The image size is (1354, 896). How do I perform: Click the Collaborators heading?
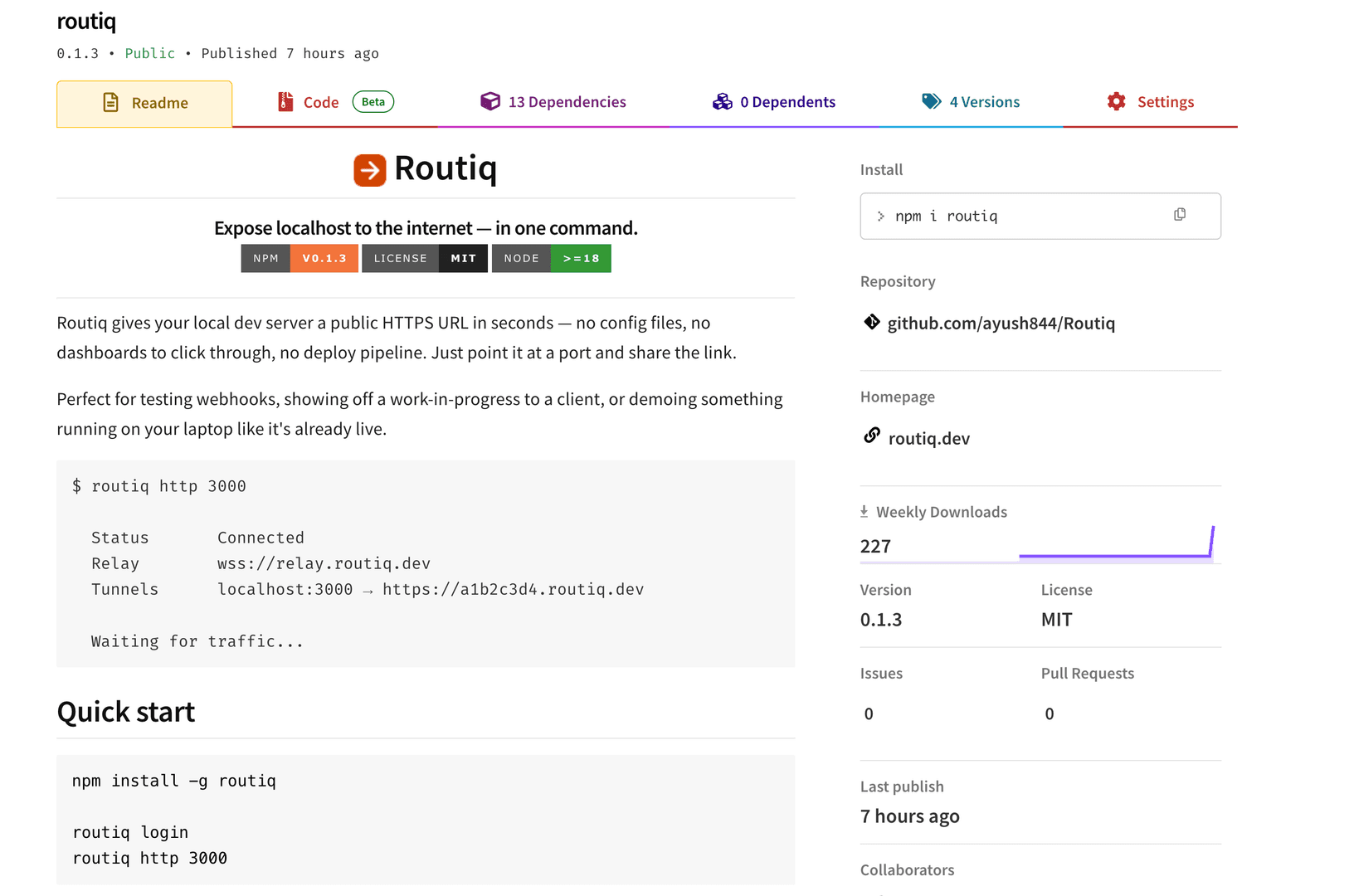point(907,870)
